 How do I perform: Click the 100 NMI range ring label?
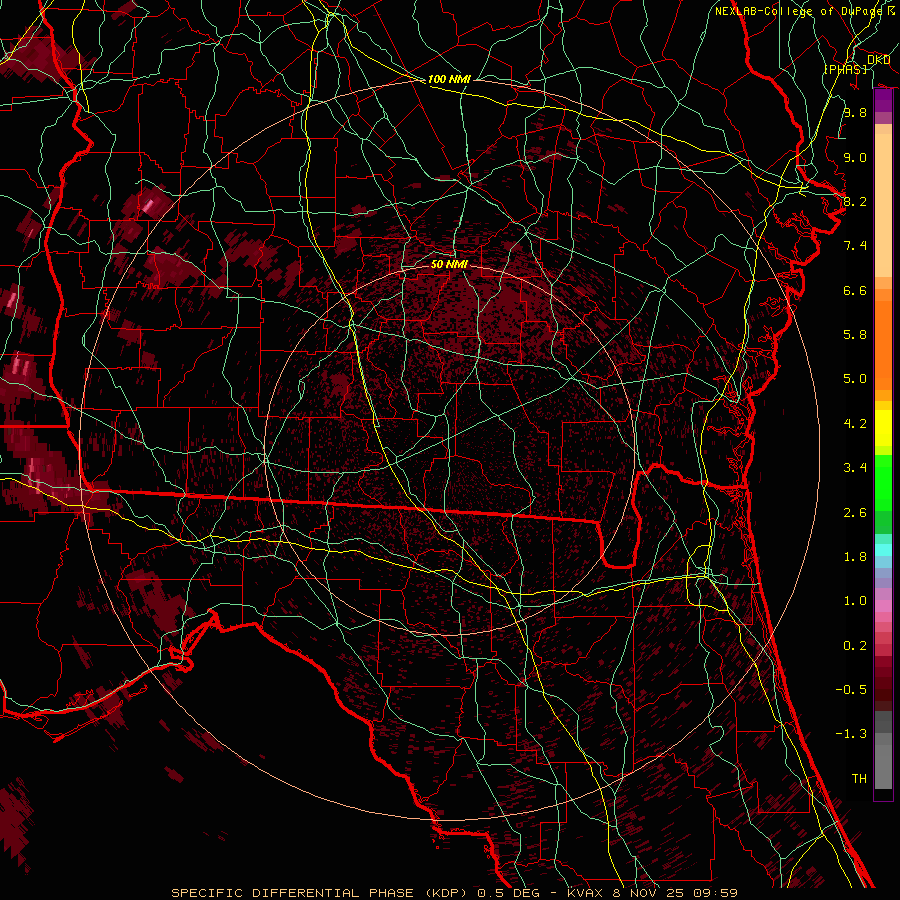click(x=449, y=79)
